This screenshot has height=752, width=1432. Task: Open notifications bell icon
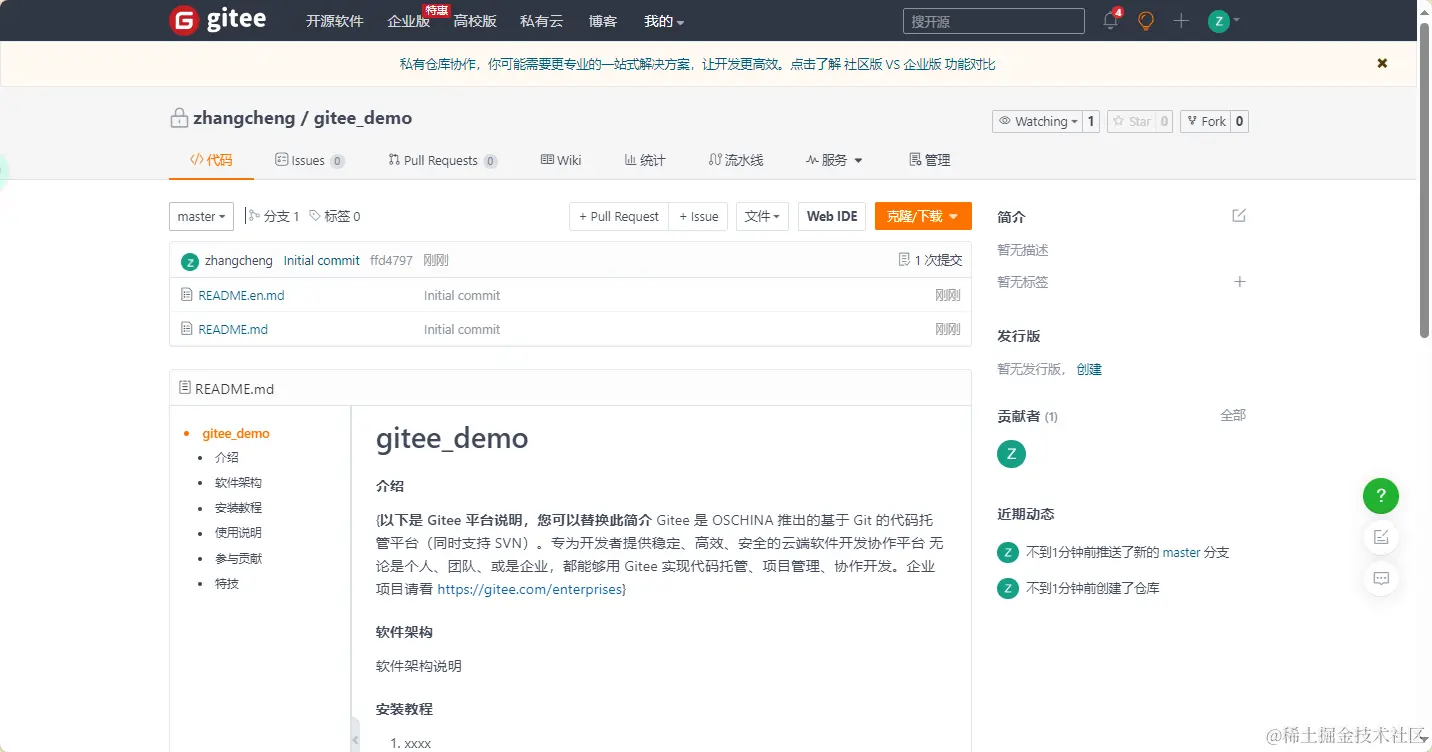pos(1111,20)
